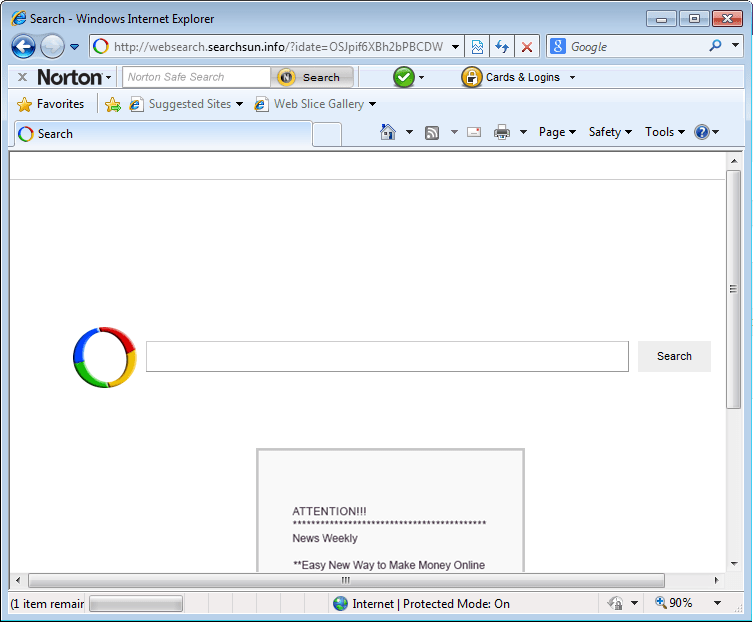The width and height of the screenshot is (753, 622).
Task: Click the Refresh page icon
Action: (502, 47)
